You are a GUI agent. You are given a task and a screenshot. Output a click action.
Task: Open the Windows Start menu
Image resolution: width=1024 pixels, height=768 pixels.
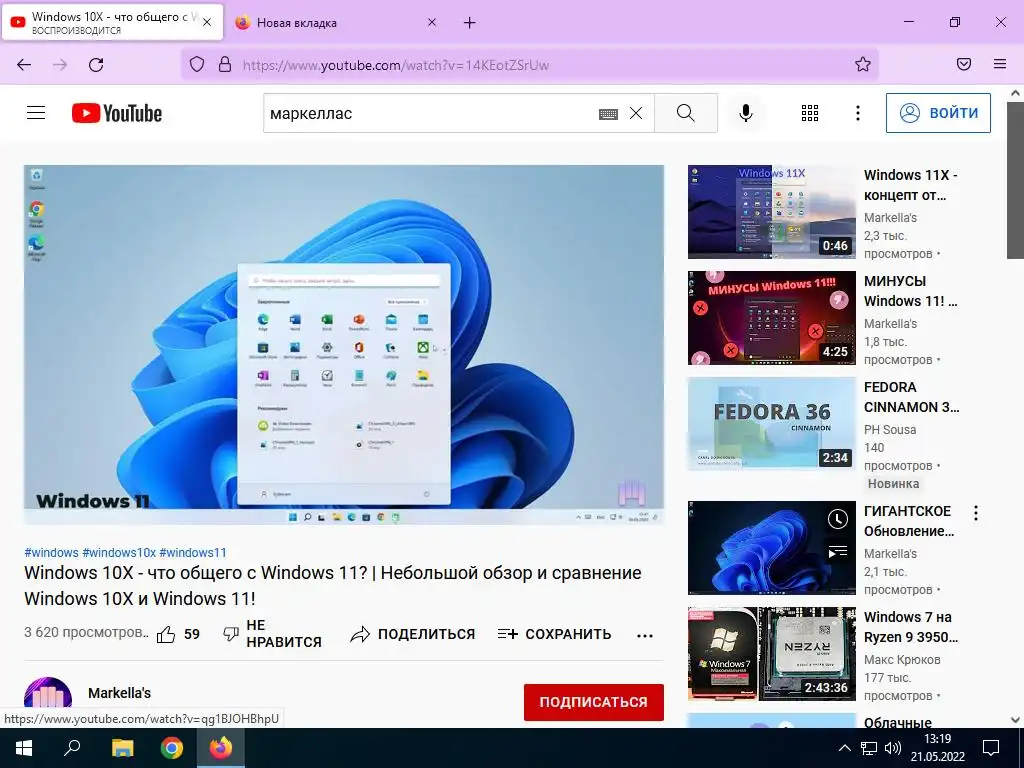tap(24, 748)
